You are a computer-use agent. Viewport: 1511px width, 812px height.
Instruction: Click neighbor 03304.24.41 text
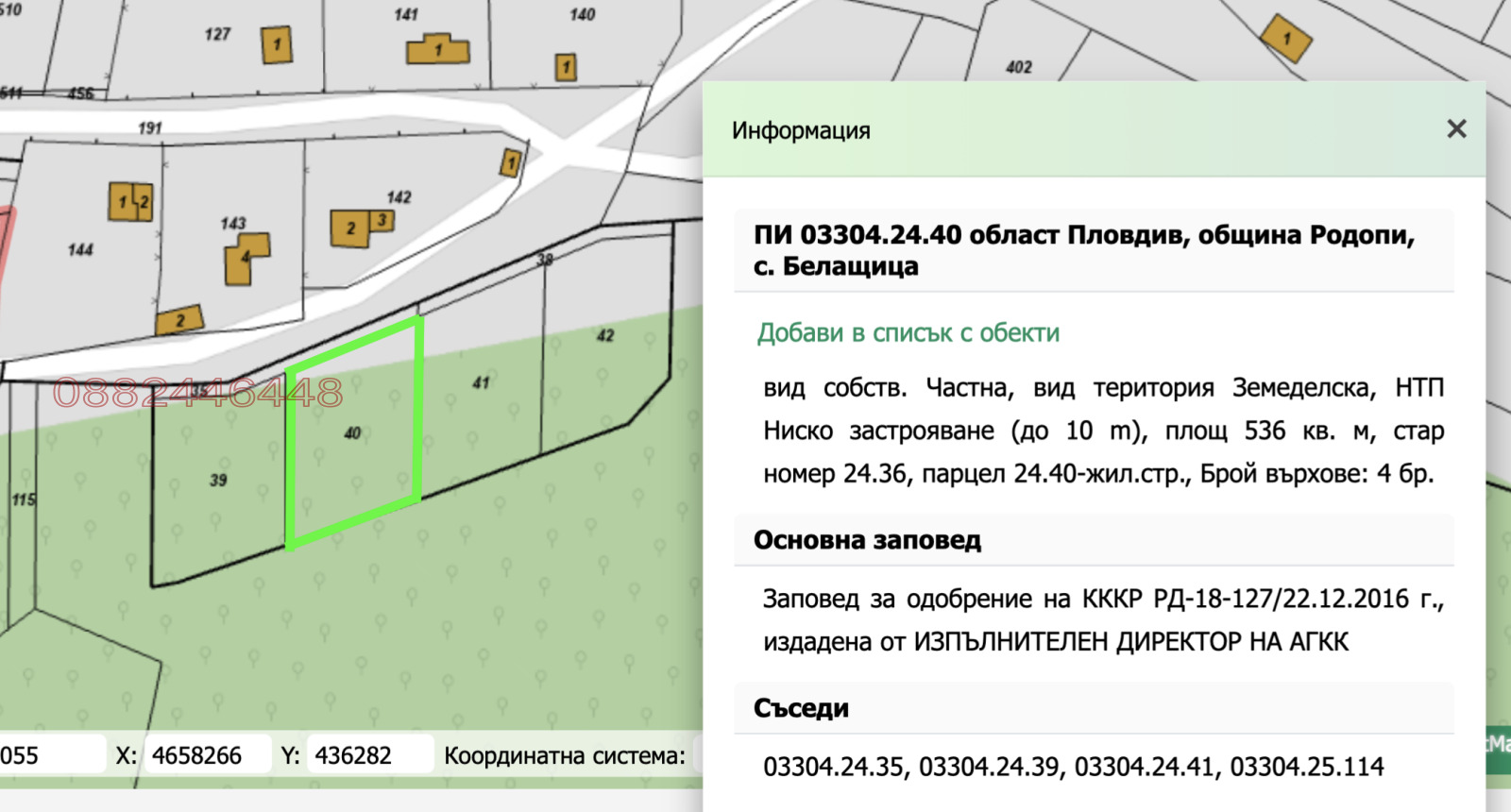click(x=1145, y=767)
